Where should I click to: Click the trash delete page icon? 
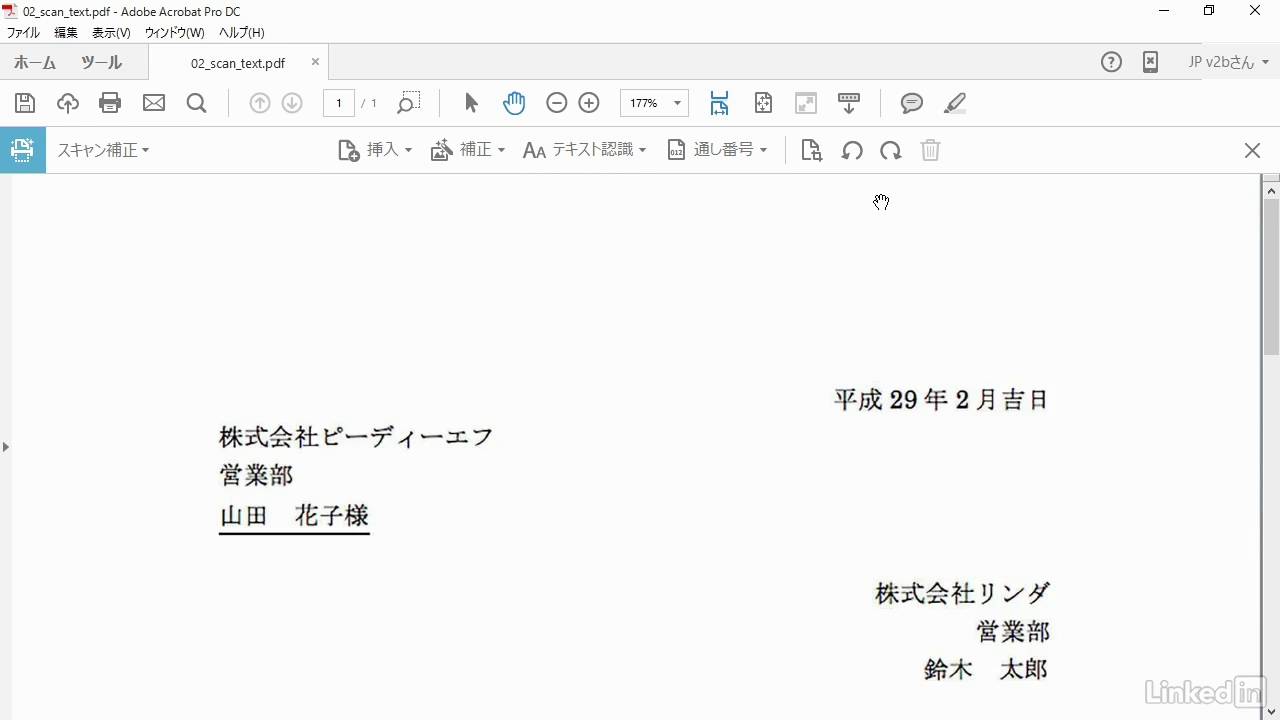(x=930, y=150)
